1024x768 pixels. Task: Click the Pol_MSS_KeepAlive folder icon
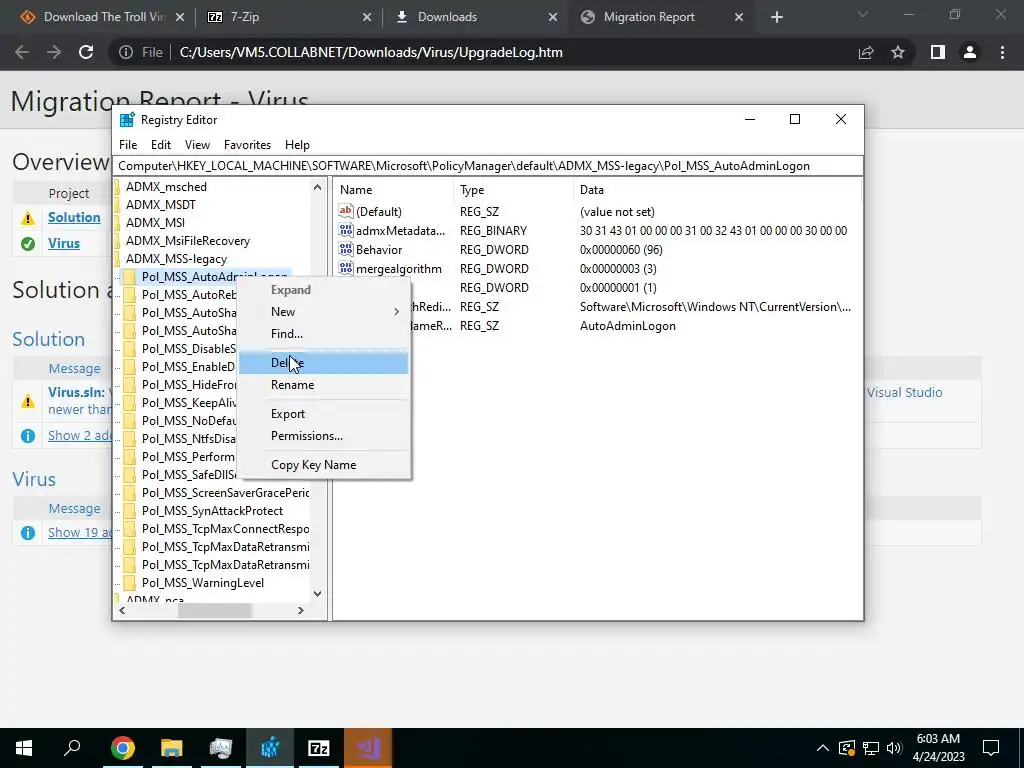coord(130,403)
